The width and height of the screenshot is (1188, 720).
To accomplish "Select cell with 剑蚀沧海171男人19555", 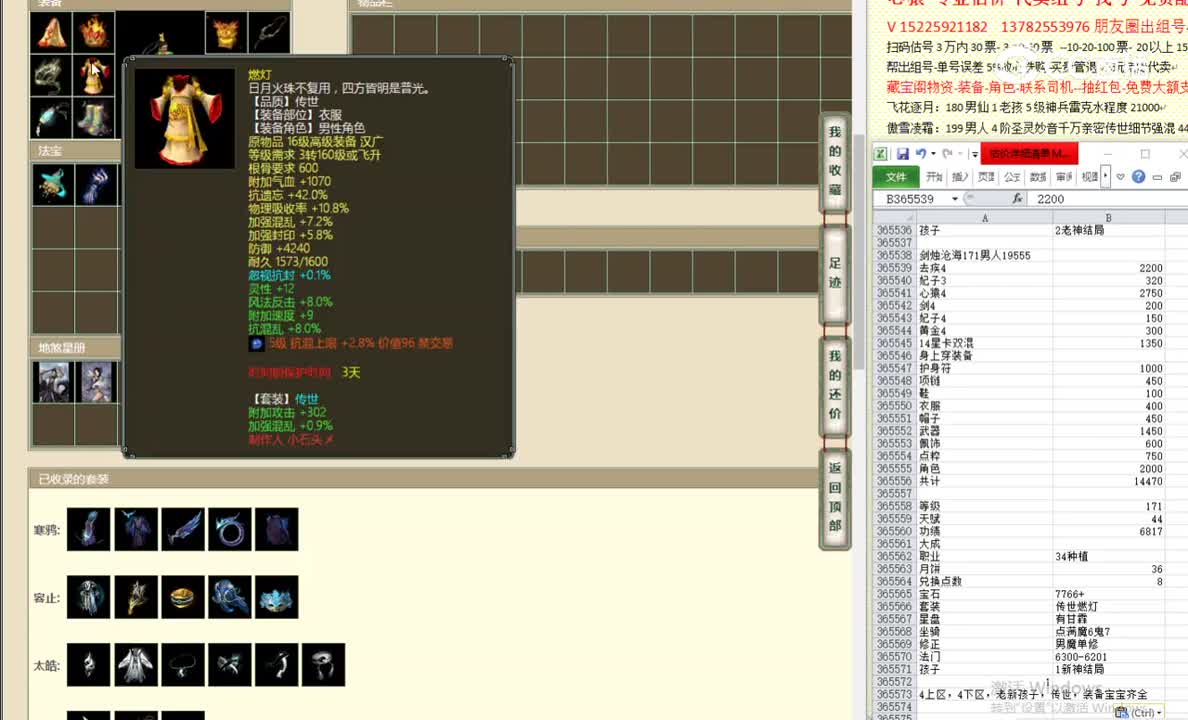I will pos(984,255).
